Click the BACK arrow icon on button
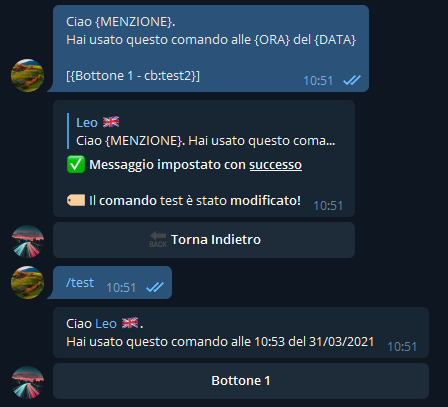This screenshot has width=448, height=407. pos(158,239)
